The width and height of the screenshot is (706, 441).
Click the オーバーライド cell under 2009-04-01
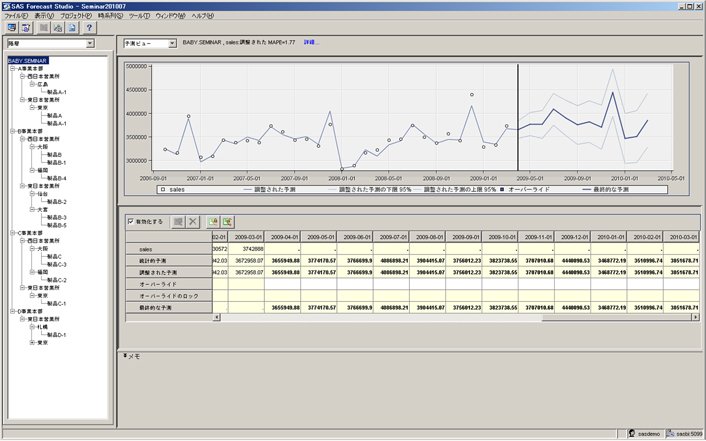(x=282, y=284)
